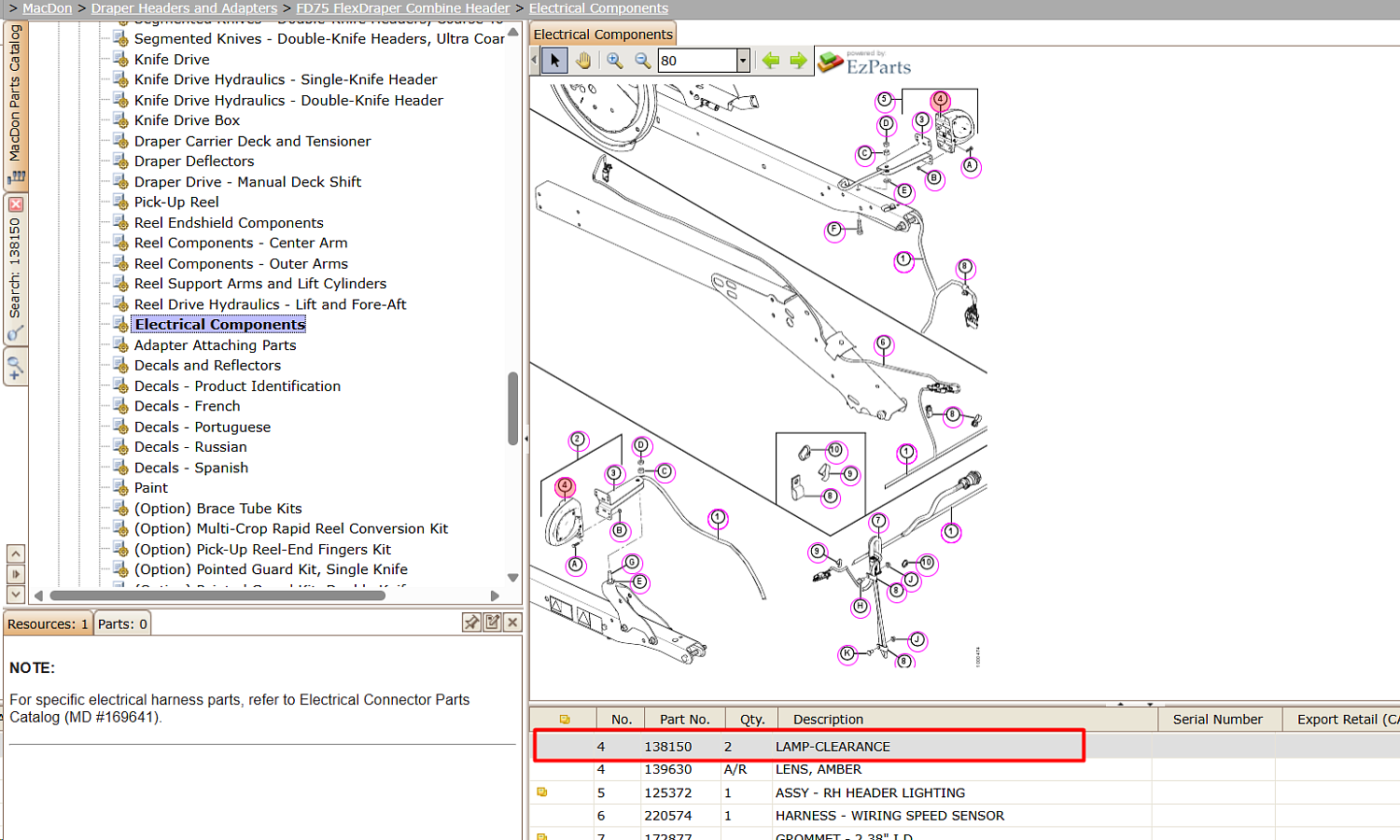Select Decals - Russian
The height and width of the screenshot is (840, 1400).
[190, 447]
